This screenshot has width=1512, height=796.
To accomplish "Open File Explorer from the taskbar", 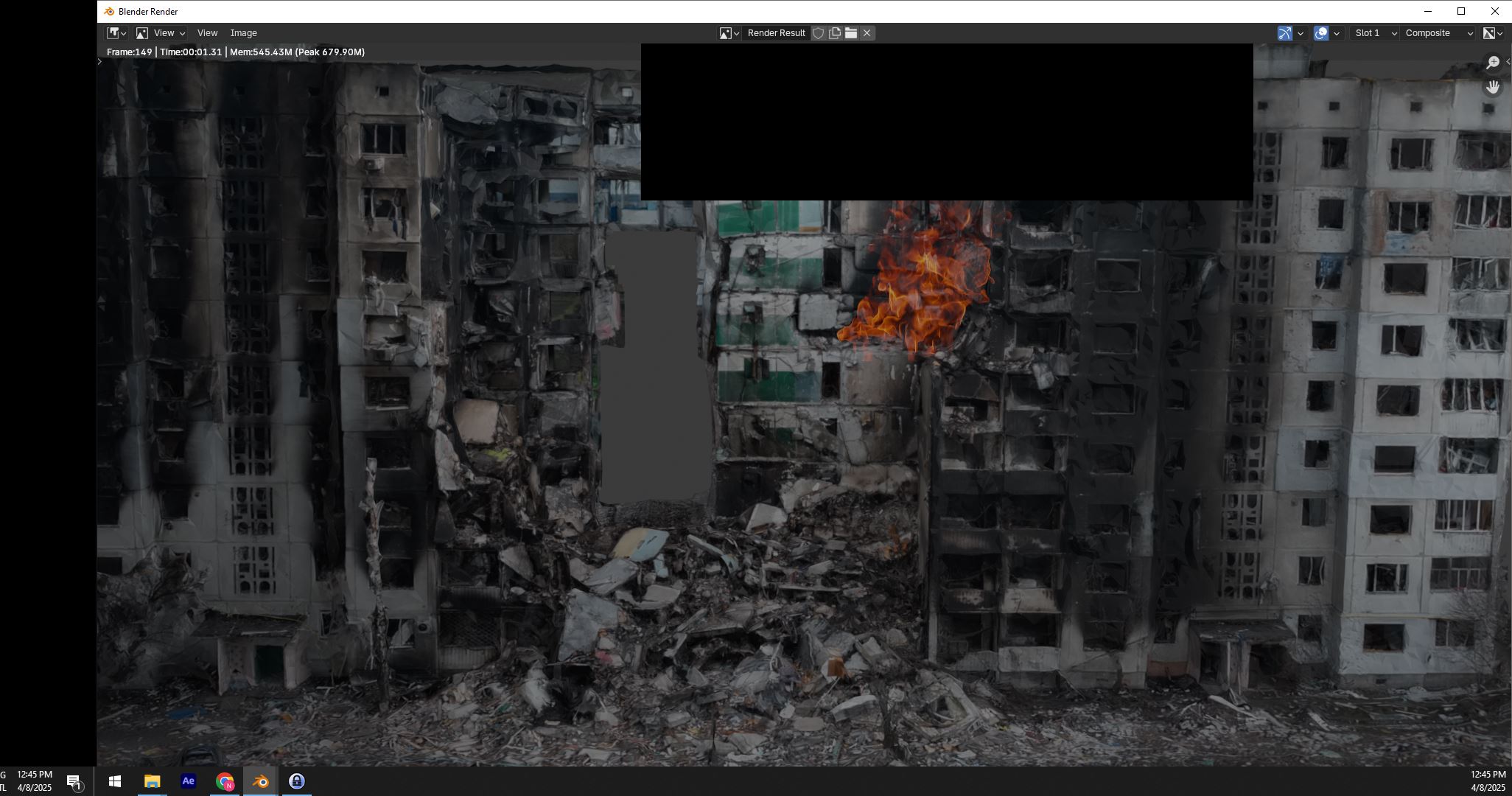I will coord(152,781).
